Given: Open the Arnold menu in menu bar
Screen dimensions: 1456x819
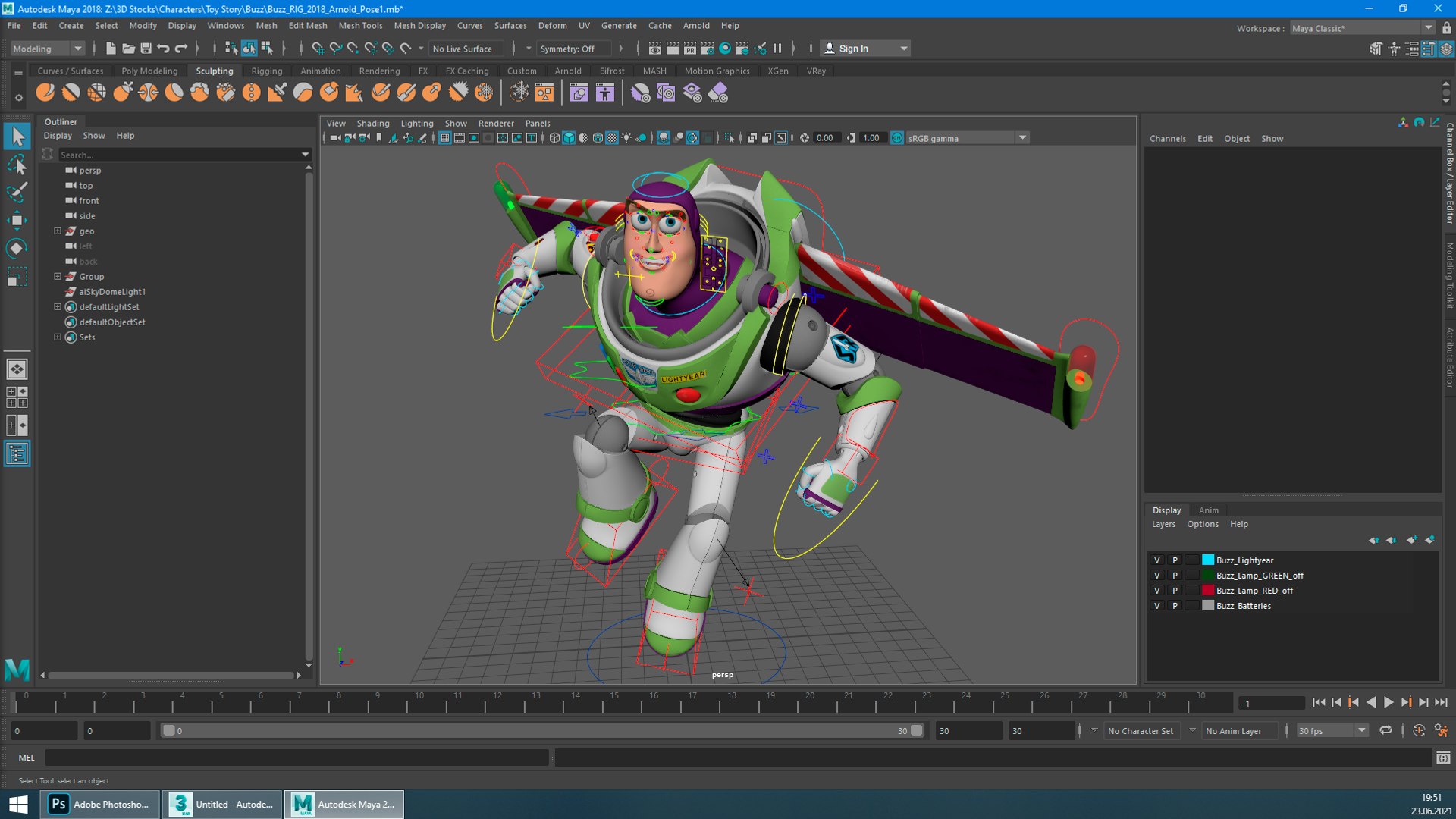Looking at the screenshot, I should (696, 25).
